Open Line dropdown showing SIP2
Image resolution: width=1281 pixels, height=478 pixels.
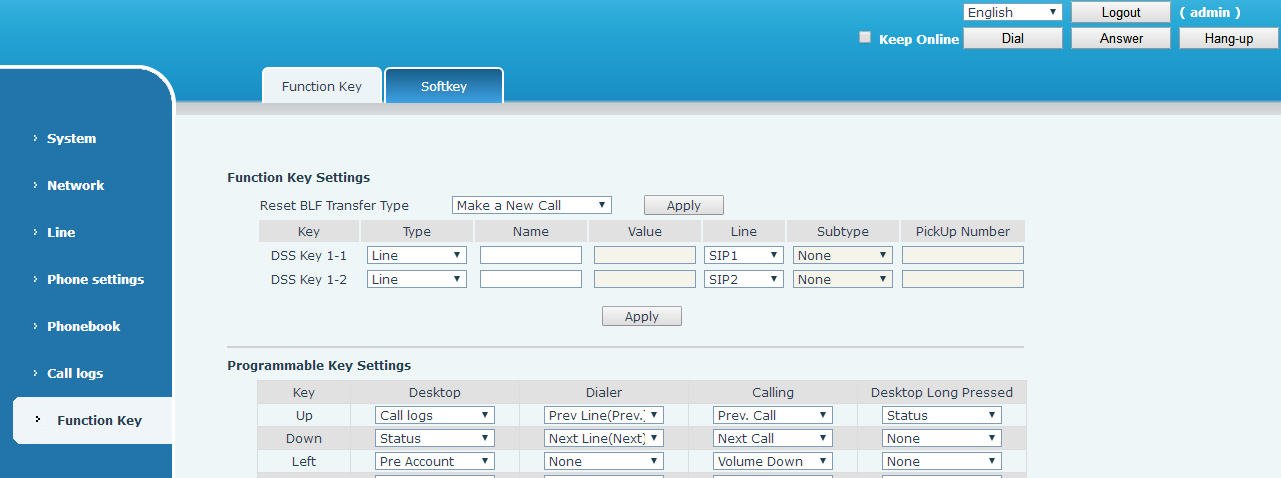(743, 279)
